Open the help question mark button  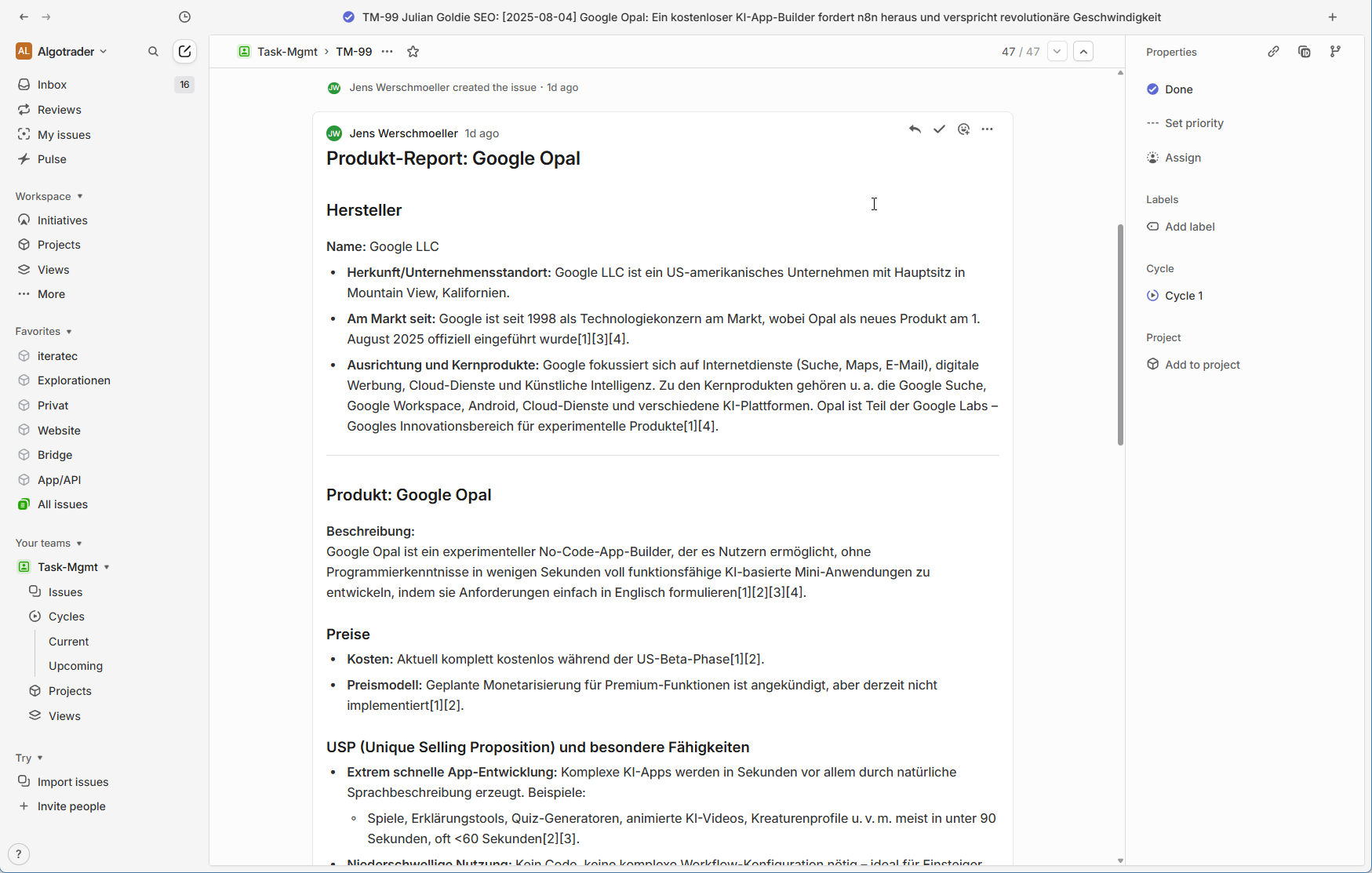tap(19, 854)
